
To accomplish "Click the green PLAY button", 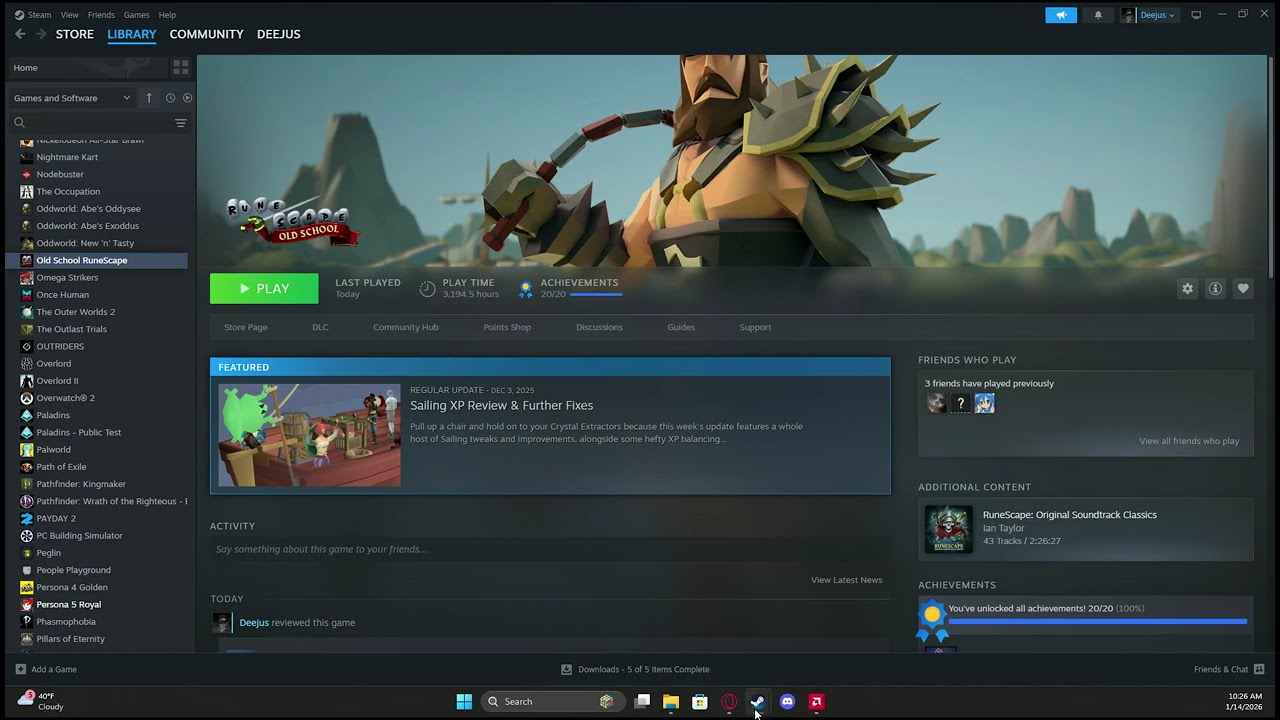I will click(x=264, y=289).
